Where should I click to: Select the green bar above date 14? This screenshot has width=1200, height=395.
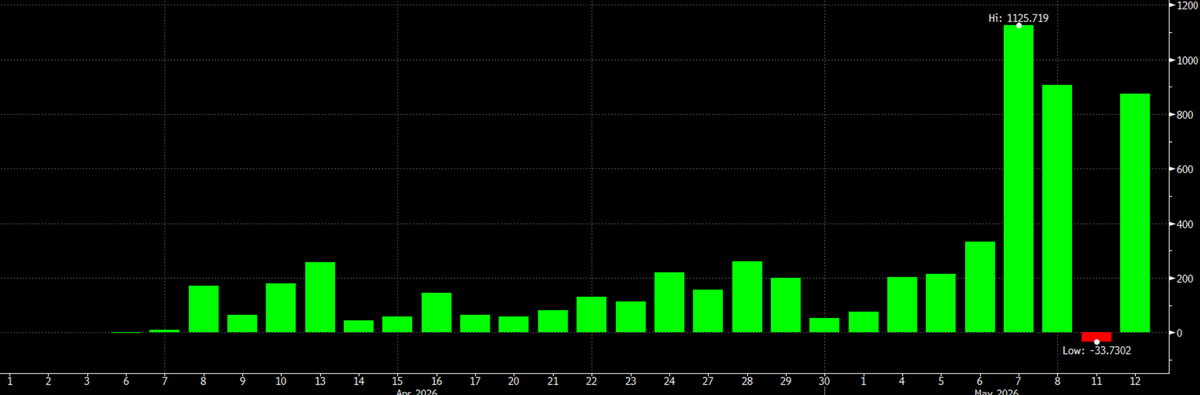click(359, 326)
